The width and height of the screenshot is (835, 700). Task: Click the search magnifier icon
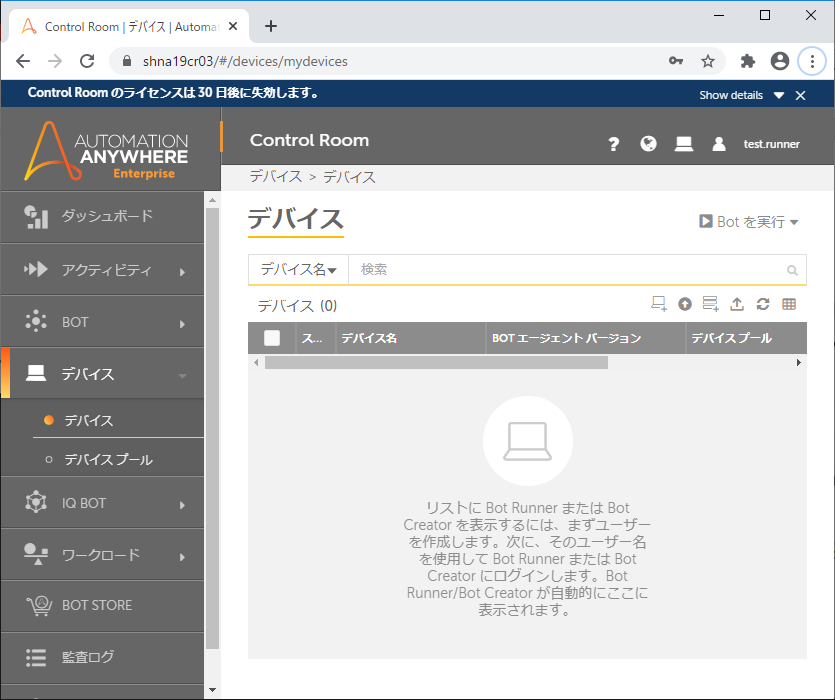click(x=792, y=270)
